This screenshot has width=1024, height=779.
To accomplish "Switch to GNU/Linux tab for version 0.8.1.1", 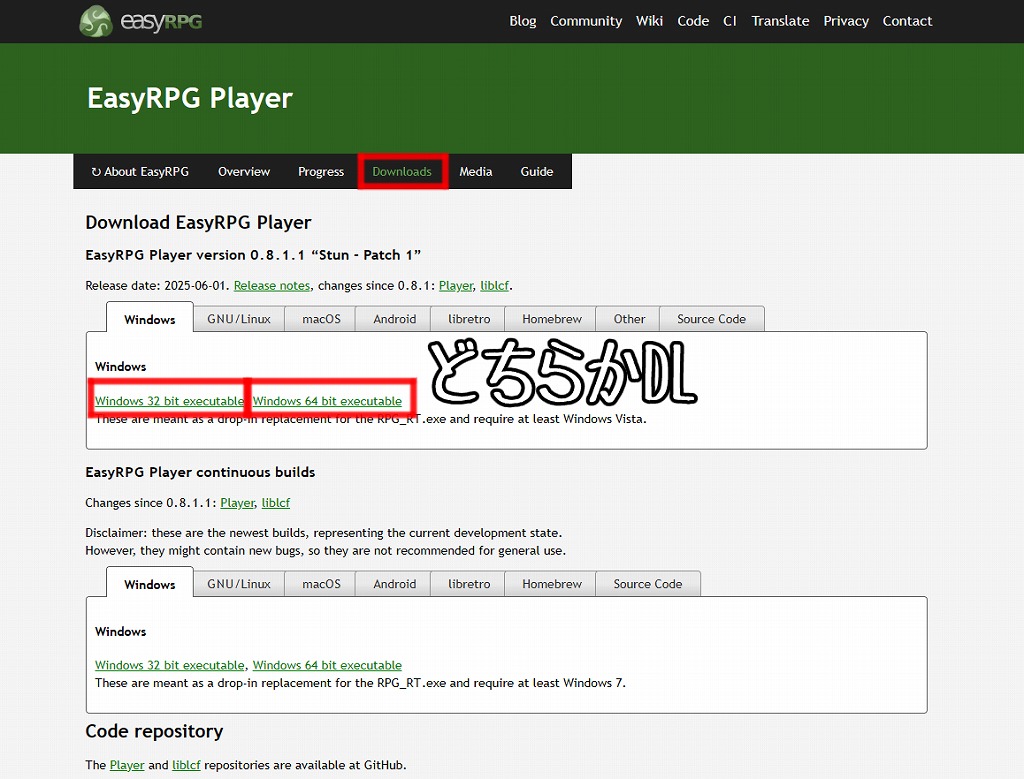I will click(x=239, y=319).
